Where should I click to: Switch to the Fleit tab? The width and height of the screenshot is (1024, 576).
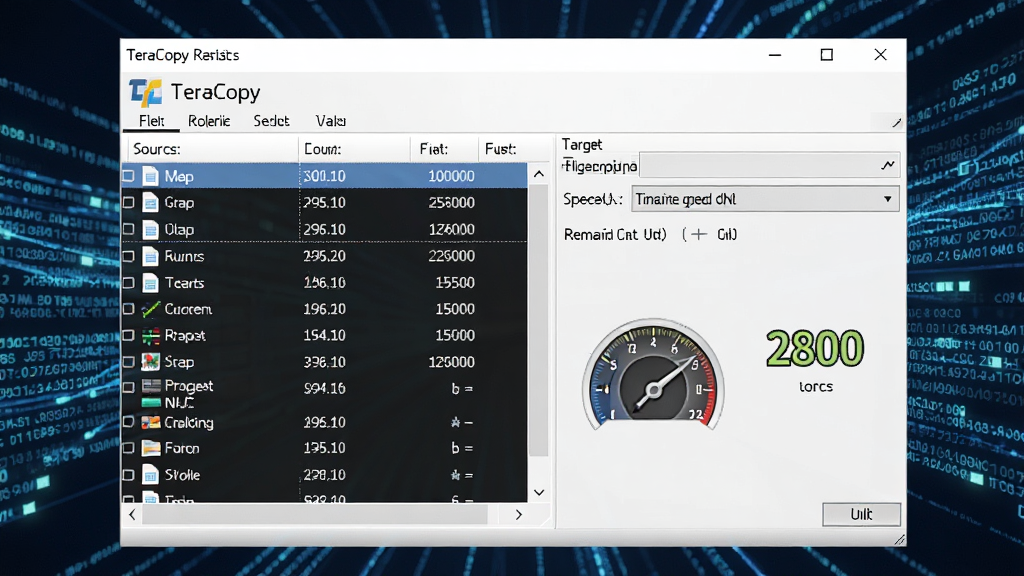click(x=152, y=121)
